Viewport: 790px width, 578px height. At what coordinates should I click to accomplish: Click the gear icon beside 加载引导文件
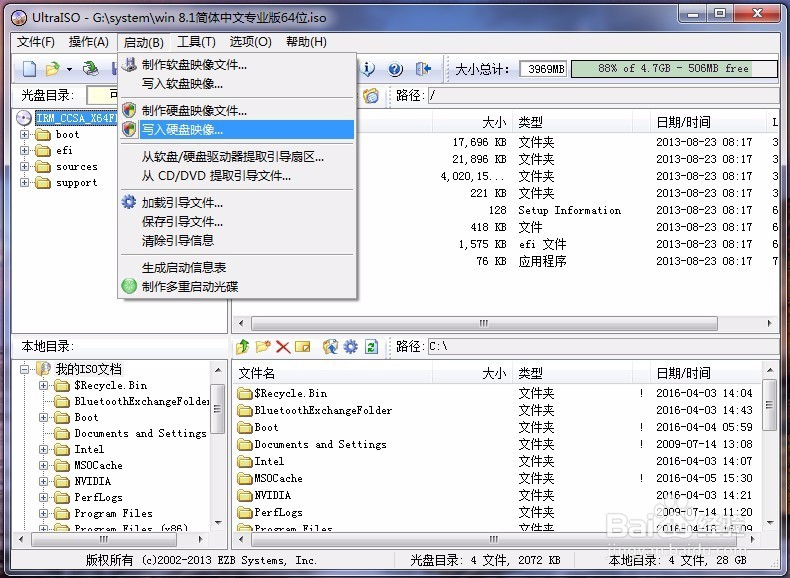point(129,202)
